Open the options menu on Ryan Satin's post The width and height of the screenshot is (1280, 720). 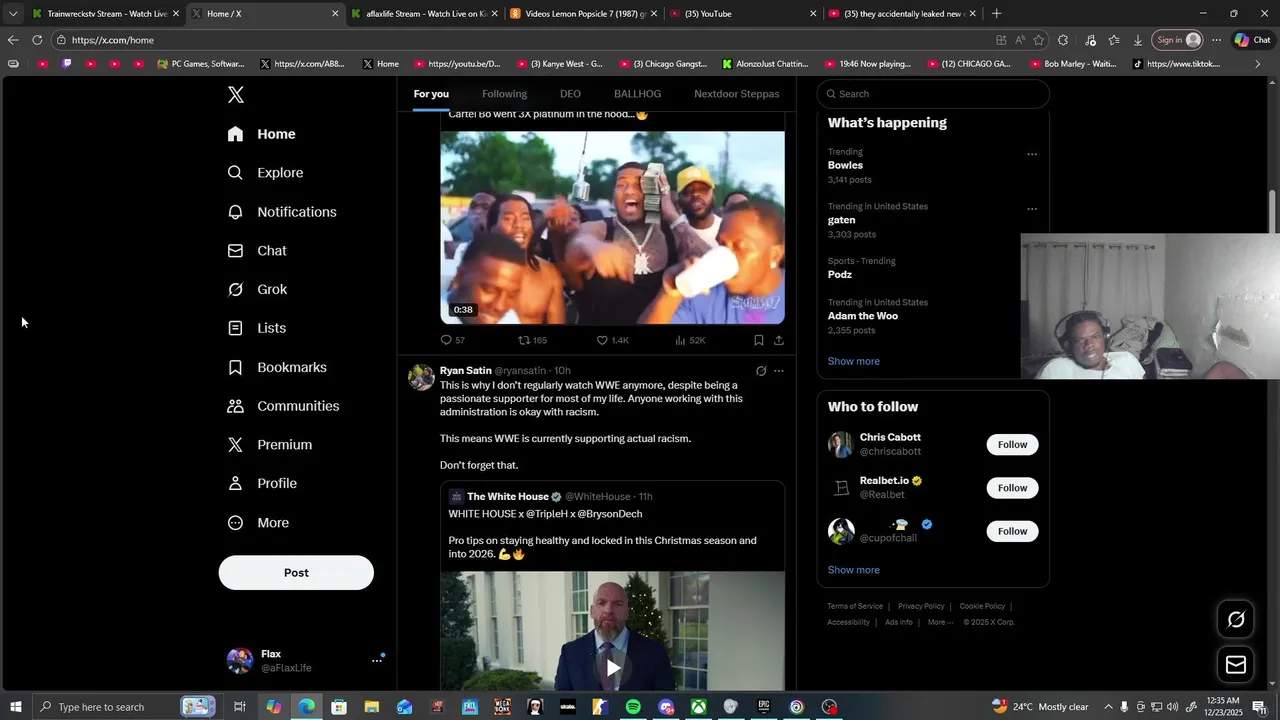[779, 371]
